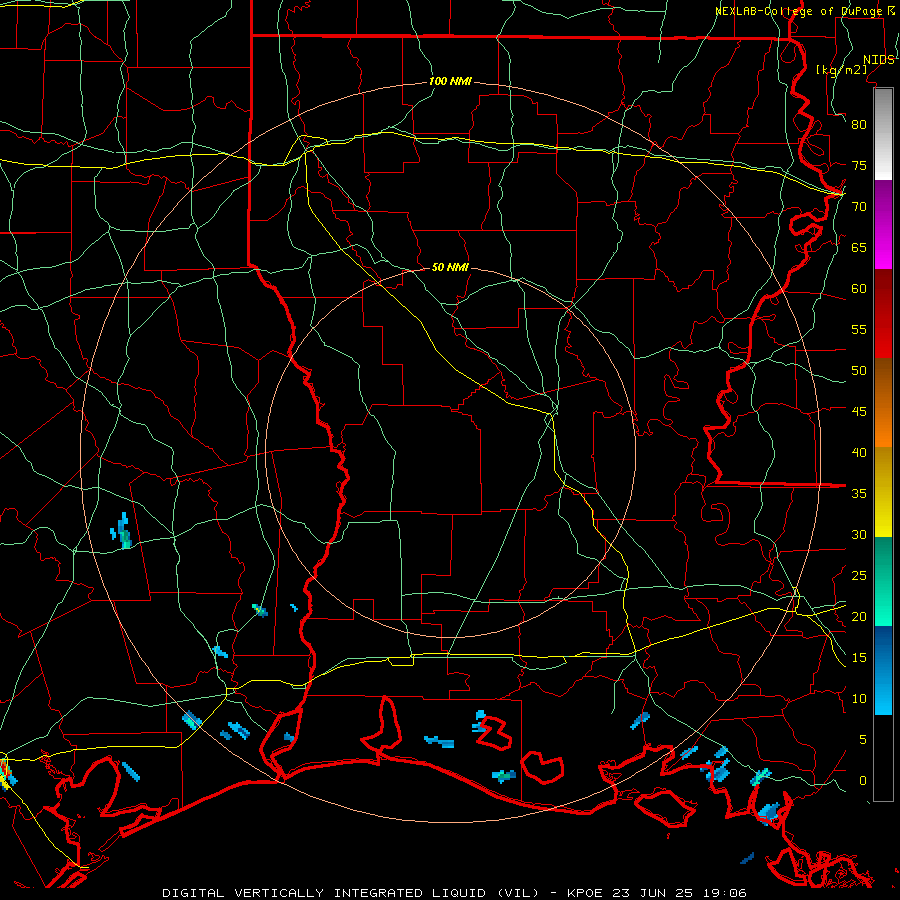Click legend scale value 35
This screenshot has height=900, width=900.
pyautogui.click(x=859, y=494)
